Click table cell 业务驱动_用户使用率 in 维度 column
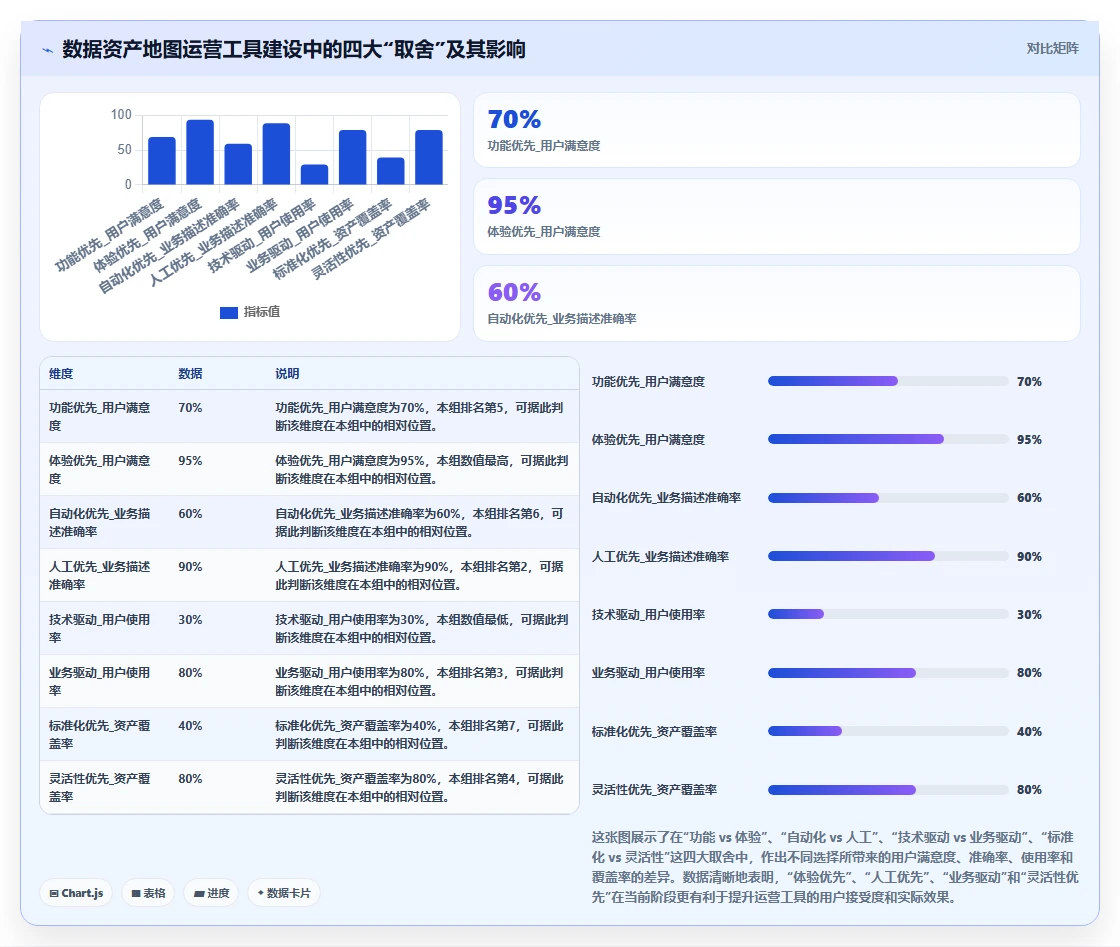 coord(99,681)
